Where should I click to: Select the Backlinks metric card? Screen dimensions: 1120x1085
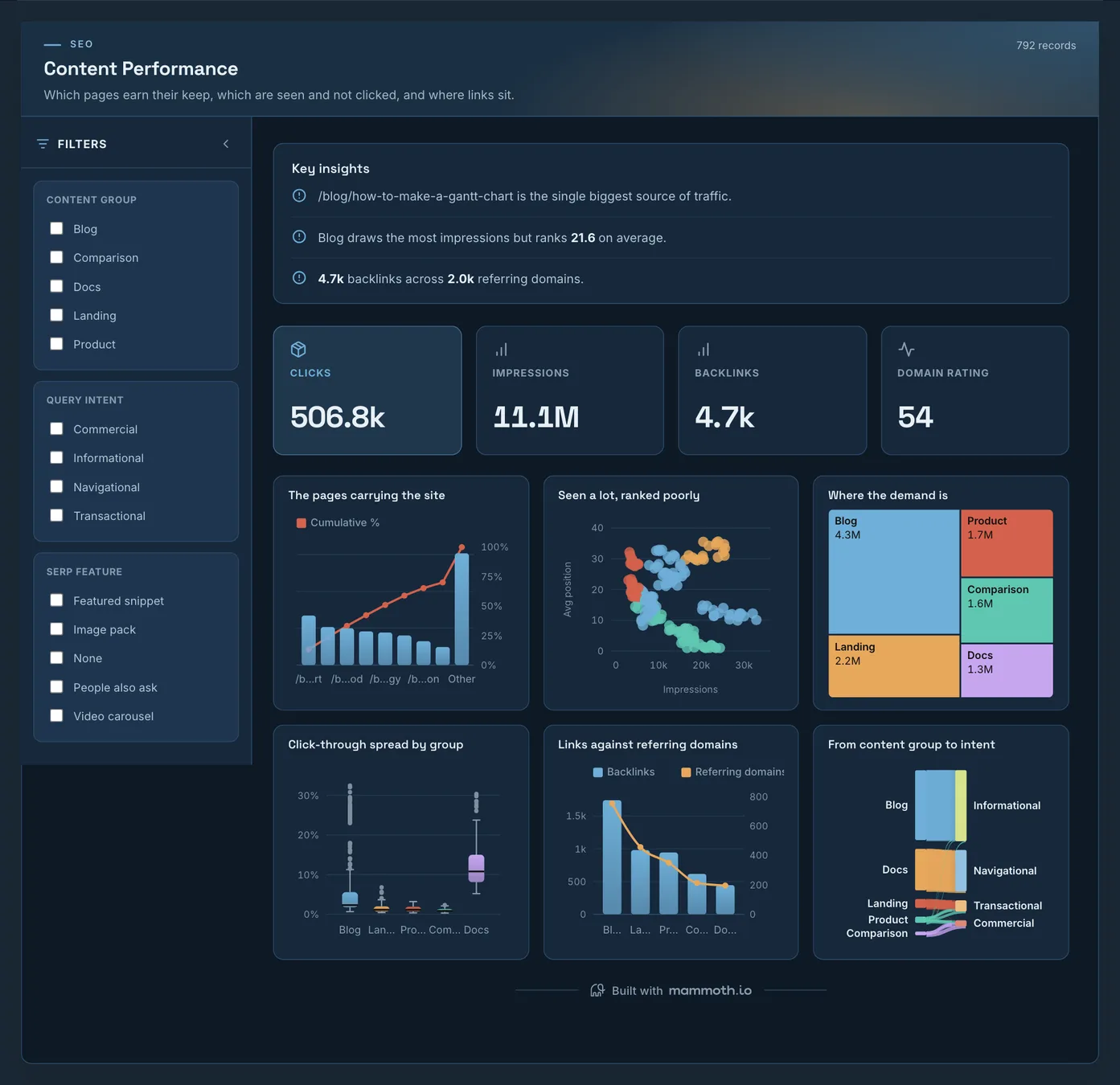point(773,391)
